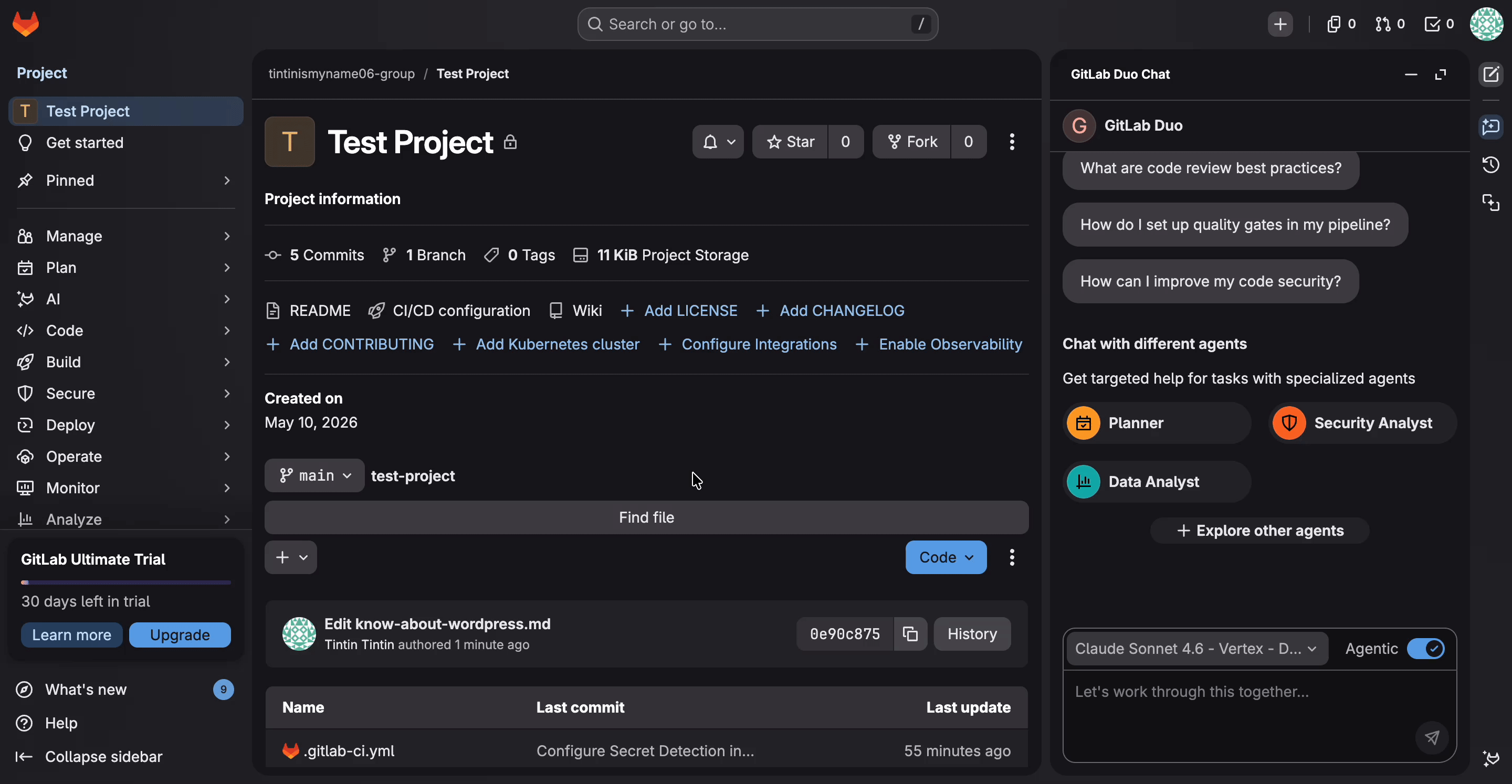Open the Monitor sidebar menu

point(125,488)
